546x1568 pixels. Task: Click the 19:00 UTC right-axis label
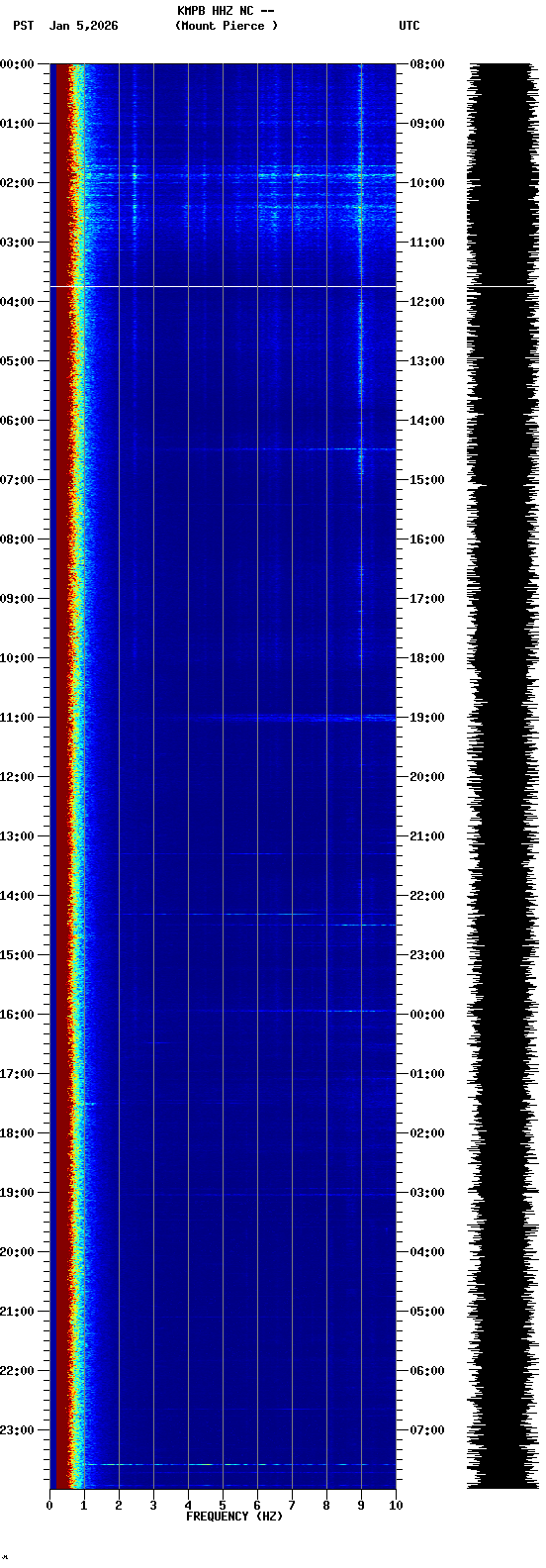[427, 718]
